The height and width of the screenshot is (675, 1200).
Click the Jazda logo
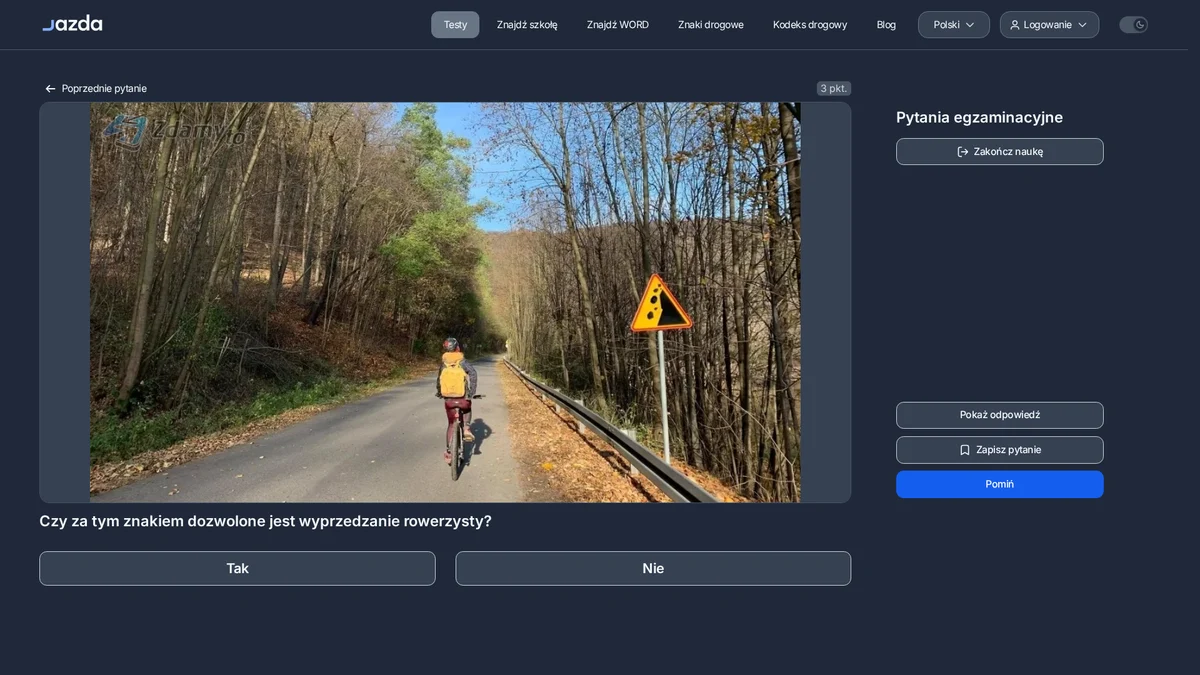click(x=72, y=24)
